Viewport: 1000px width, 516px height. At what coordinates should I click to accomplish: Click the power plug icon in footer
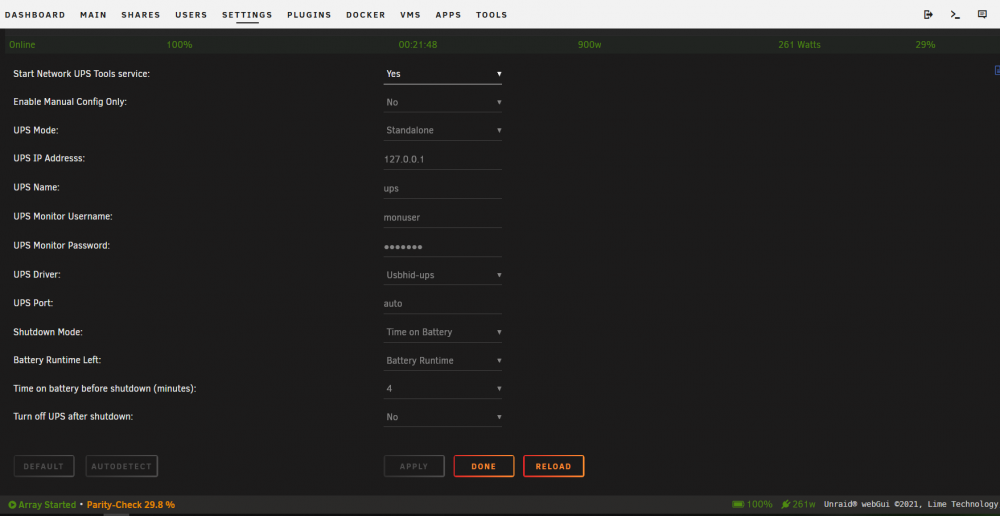pyautogui.click(x=785, y=505)
